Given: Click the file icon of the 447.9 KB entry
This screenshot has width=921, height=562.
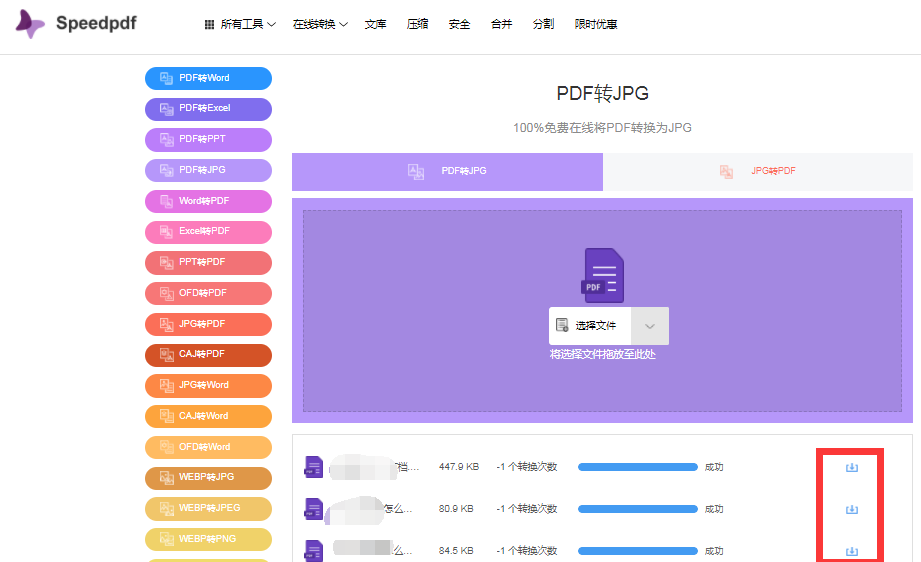Looking at the screenshot, I should point(314,467).
